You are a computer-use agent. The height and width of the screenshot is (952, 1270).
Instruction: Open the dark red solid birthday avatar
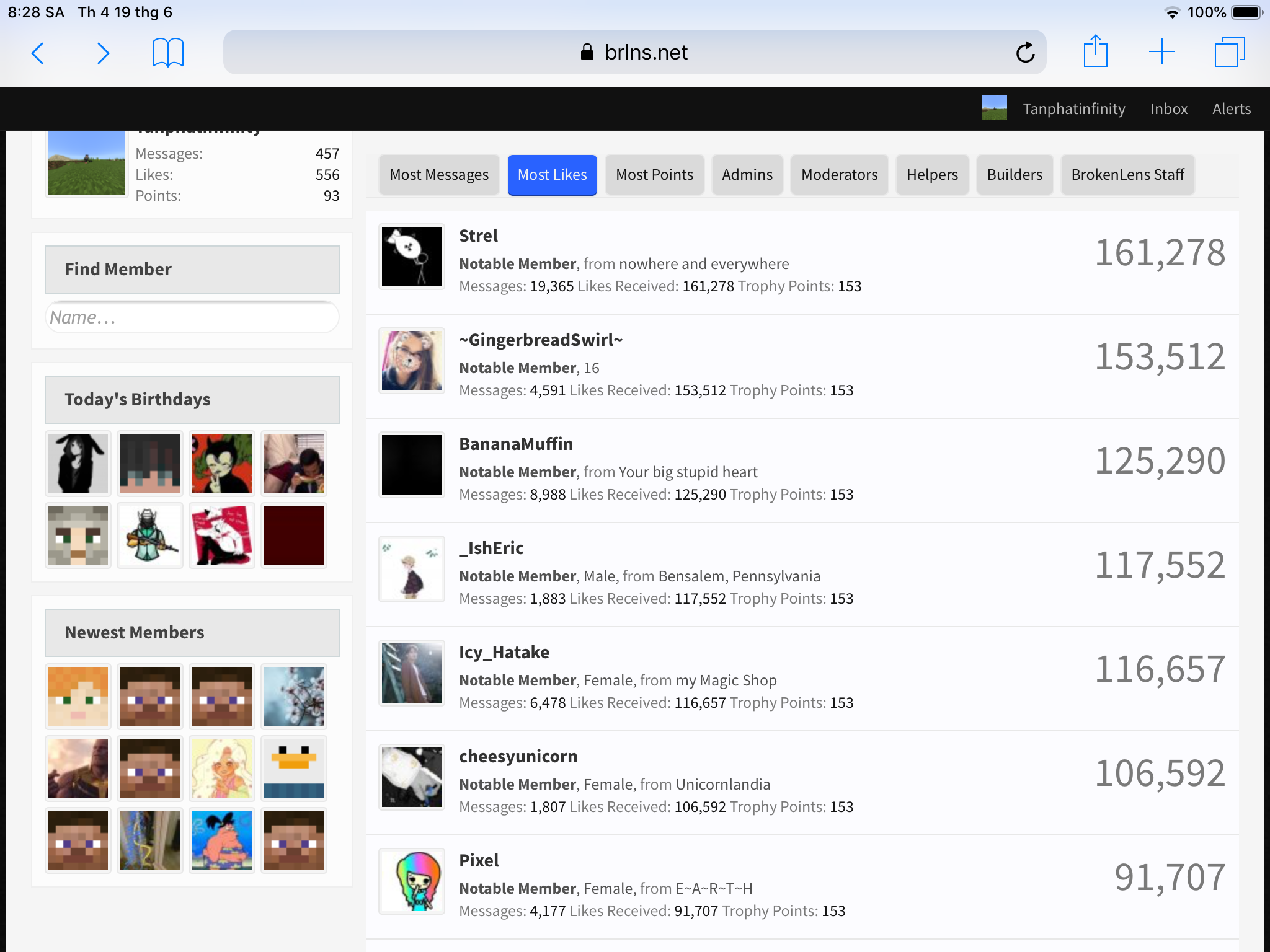click(294, 535)
